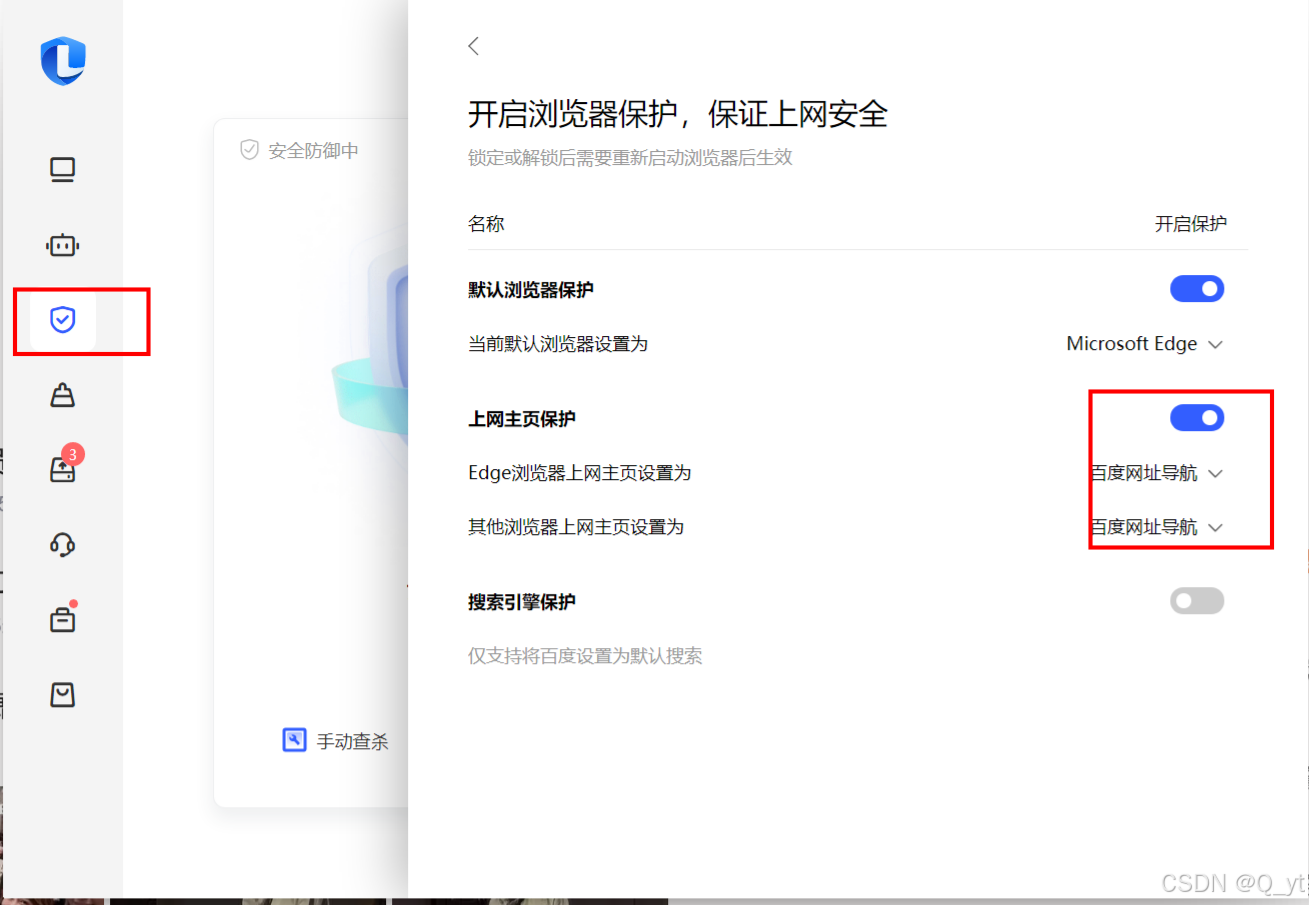Turn off 默认浏览器保护 switch
The image size is (1309, 905).
1197,289
